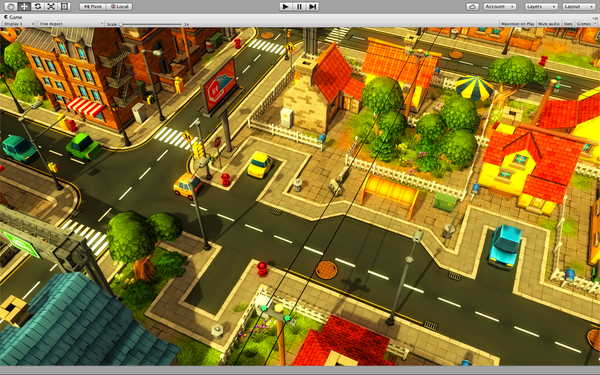The width and height of the screenshot is (600, 375).
Task: Select the Hand tool
Action: coord(11,7)
